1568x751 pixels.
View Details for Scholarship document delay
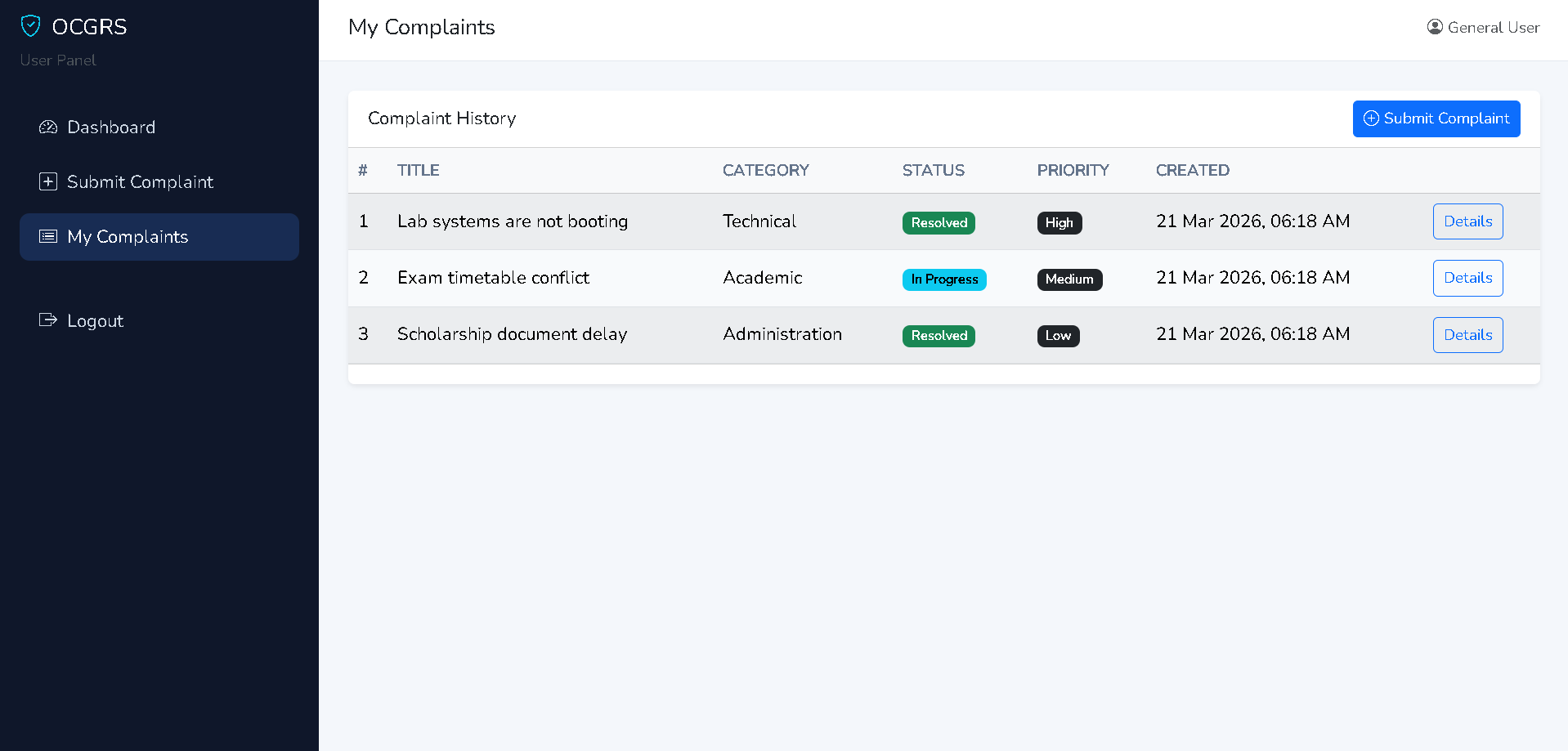[x=1467, y=335]
